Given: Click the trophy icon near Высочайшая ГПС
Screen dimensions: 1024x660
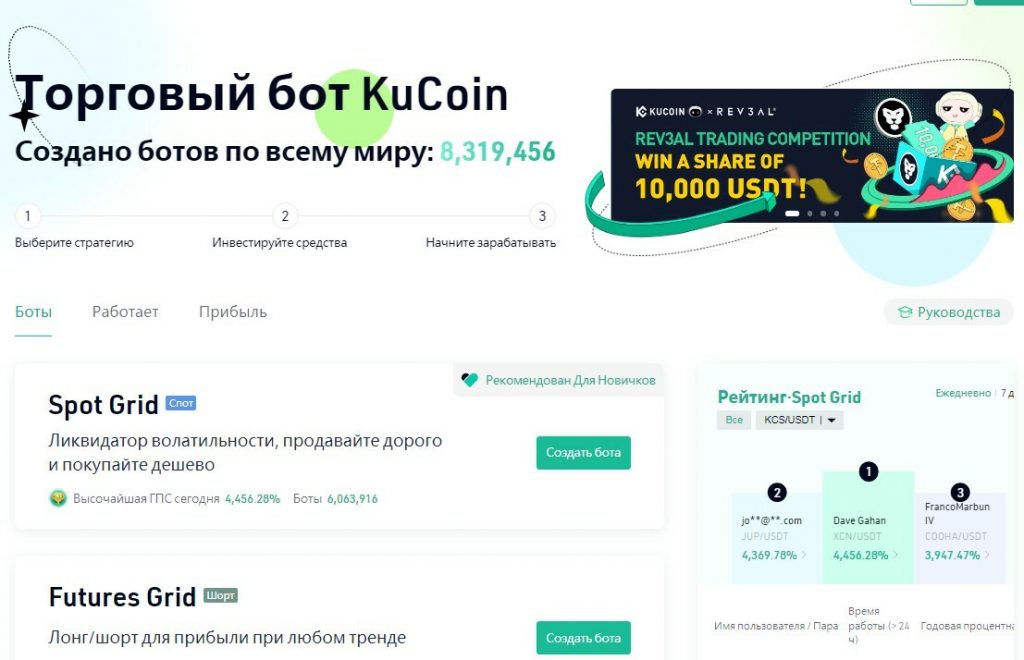Looking at the screenshot, I should (58, 499).
